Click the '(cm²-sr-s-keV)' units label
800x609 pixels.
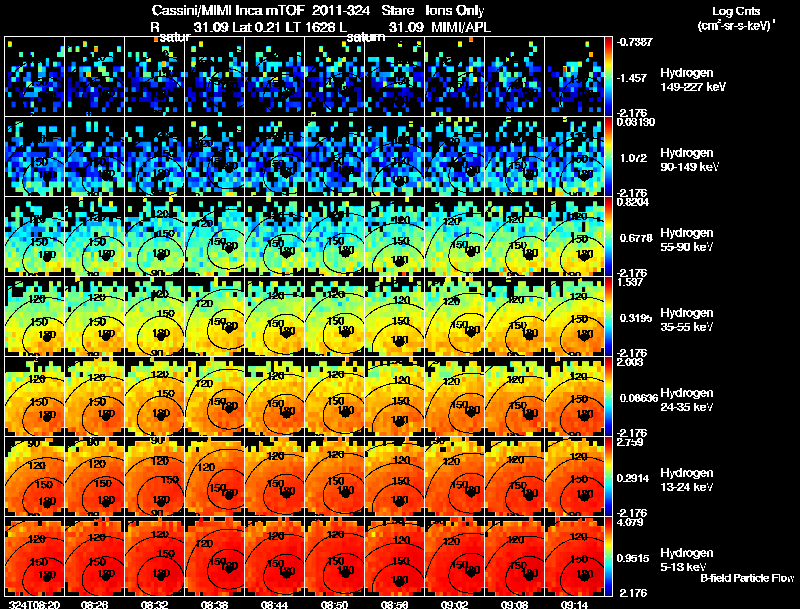click(x=736, y=26)
